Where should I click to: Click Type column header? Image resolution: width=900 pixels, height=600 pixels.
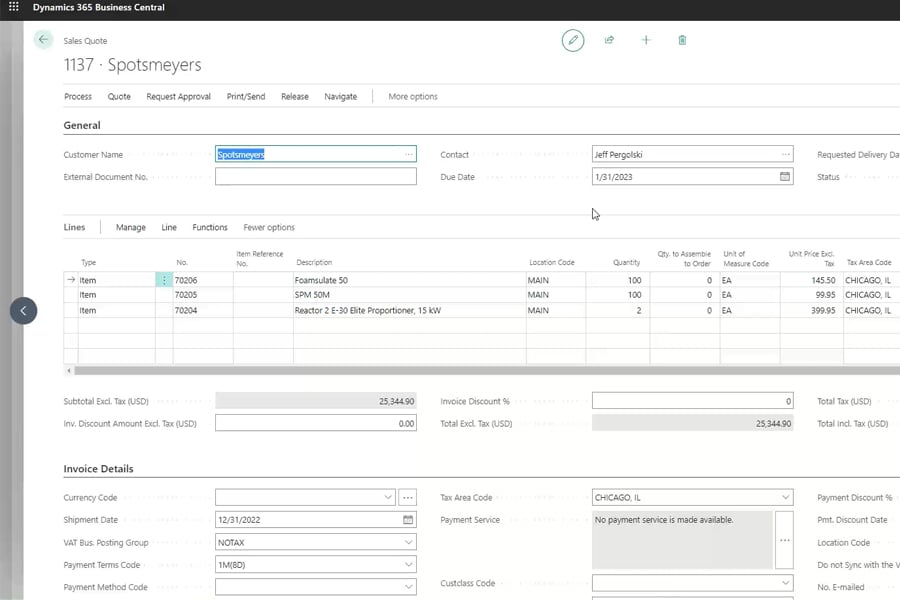pos(88,262)
